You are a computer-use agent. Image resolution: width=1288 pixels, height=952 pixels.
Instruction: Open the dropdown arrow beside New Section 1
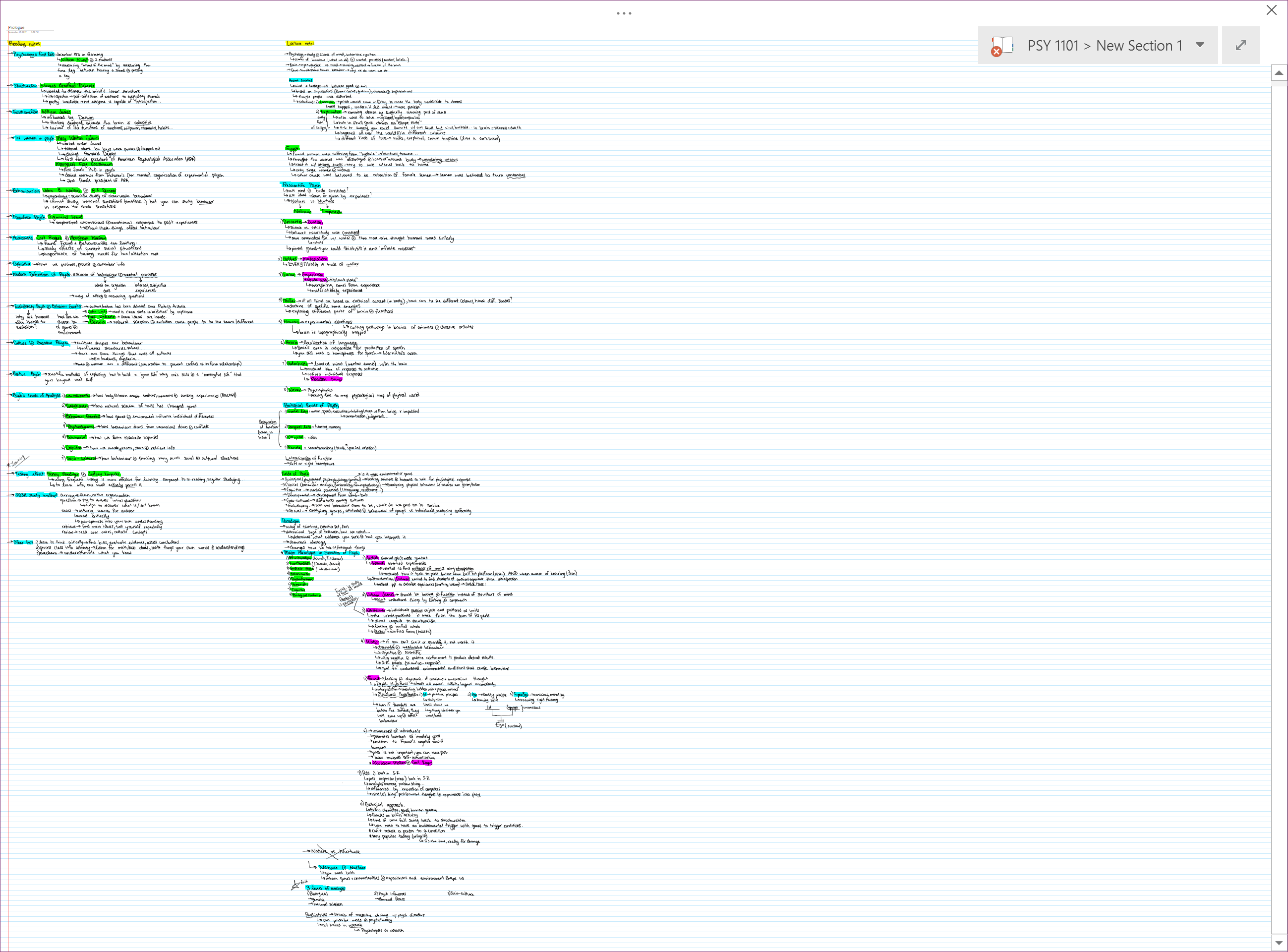tap(1200, 45)
